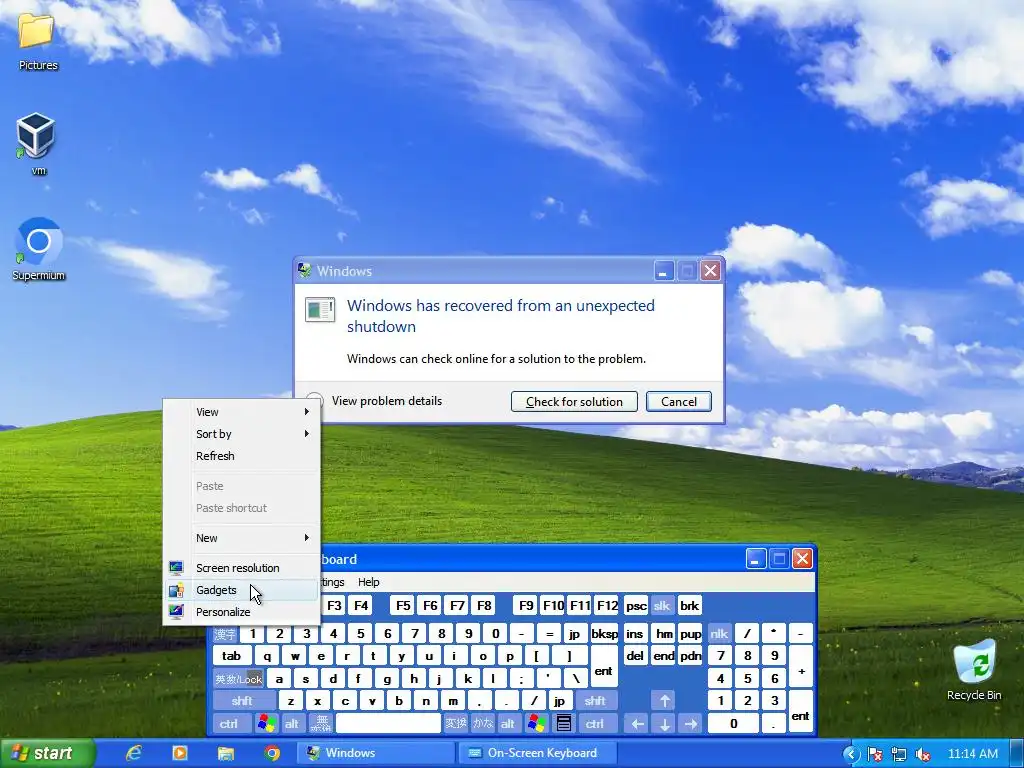The height and width of the screenshot is (768, 1024).
Task: Click the problem report icon in dialog
Action: 320,310
